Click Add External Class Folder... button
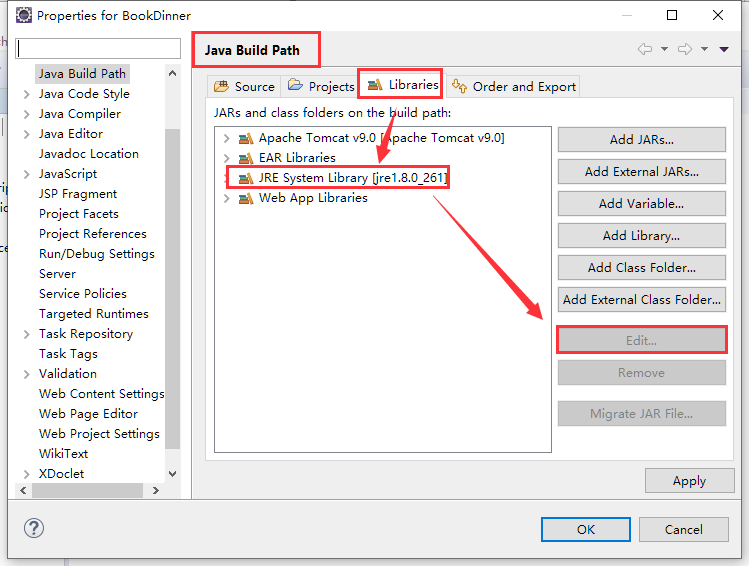Viewport: 749px width, 566px height. [x=642, y=299]
